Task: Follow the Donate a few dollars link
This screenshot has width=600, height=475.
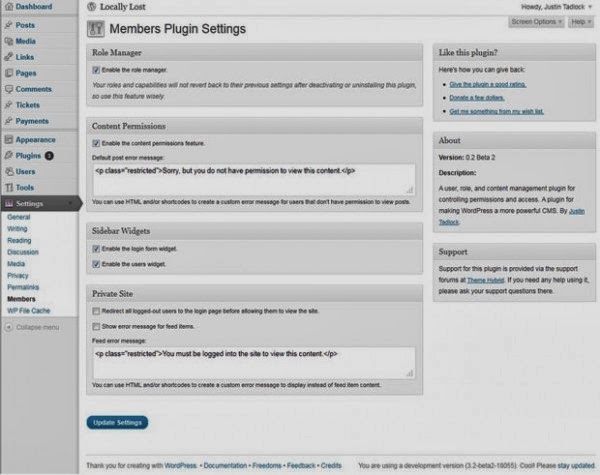Action: (477, 98)
